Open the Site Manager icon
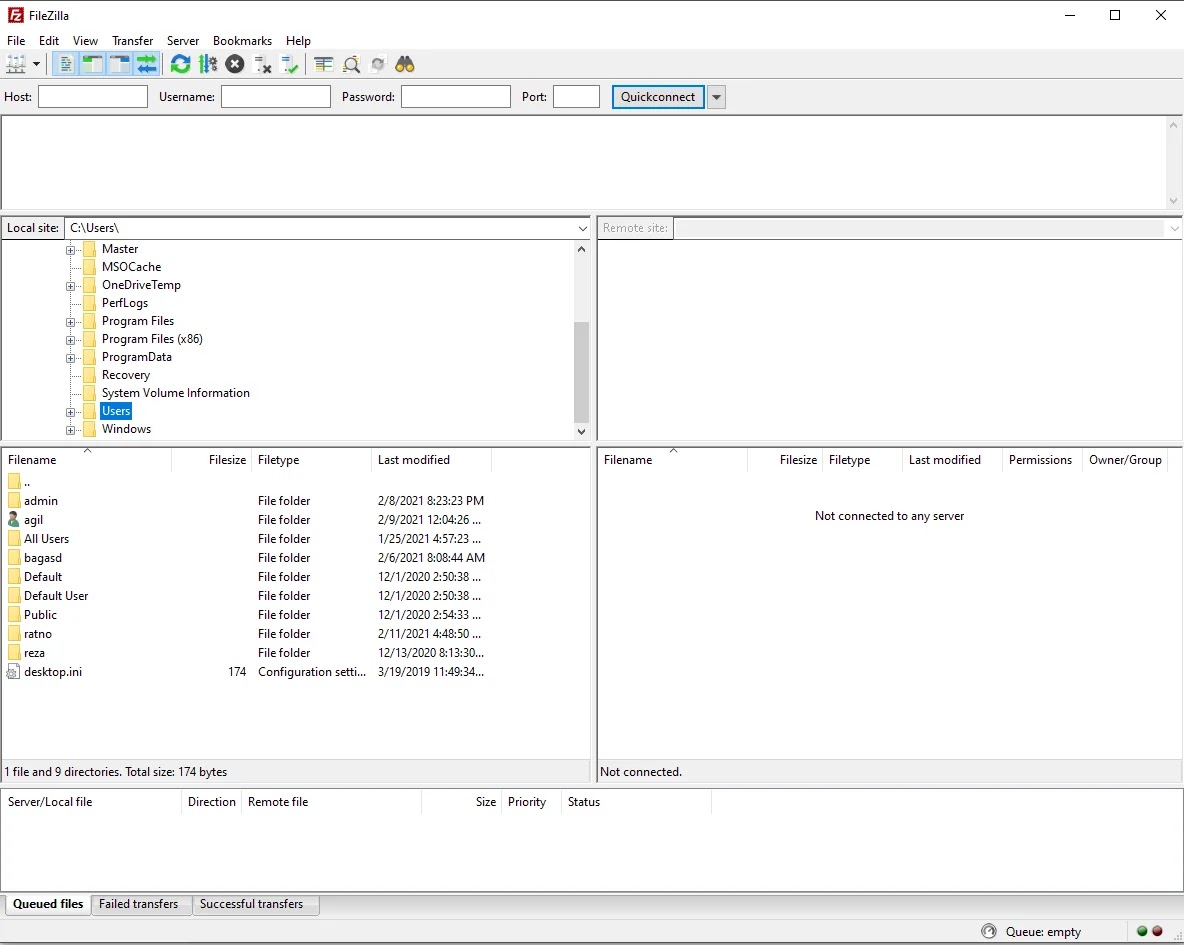 16,65
